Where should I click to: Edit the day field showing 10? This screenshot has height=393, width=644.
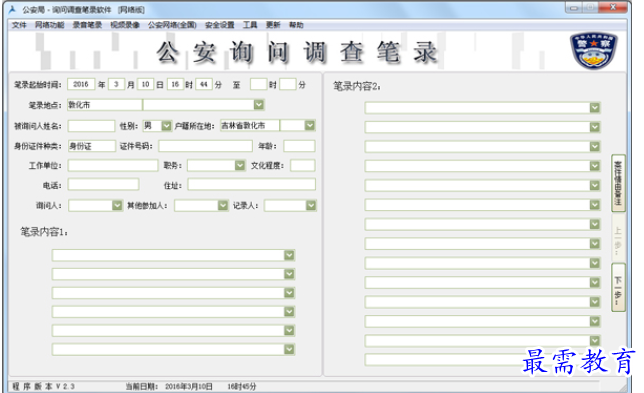145,84
